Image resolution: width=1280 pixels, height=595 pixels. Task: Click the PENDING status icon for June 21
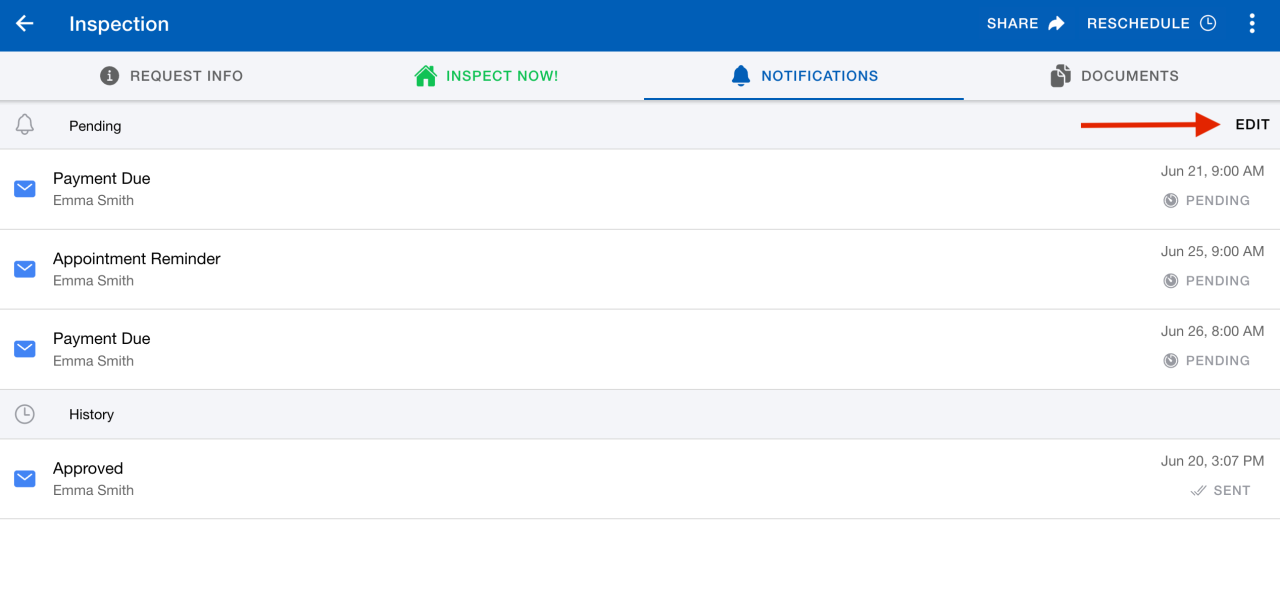1170,200
